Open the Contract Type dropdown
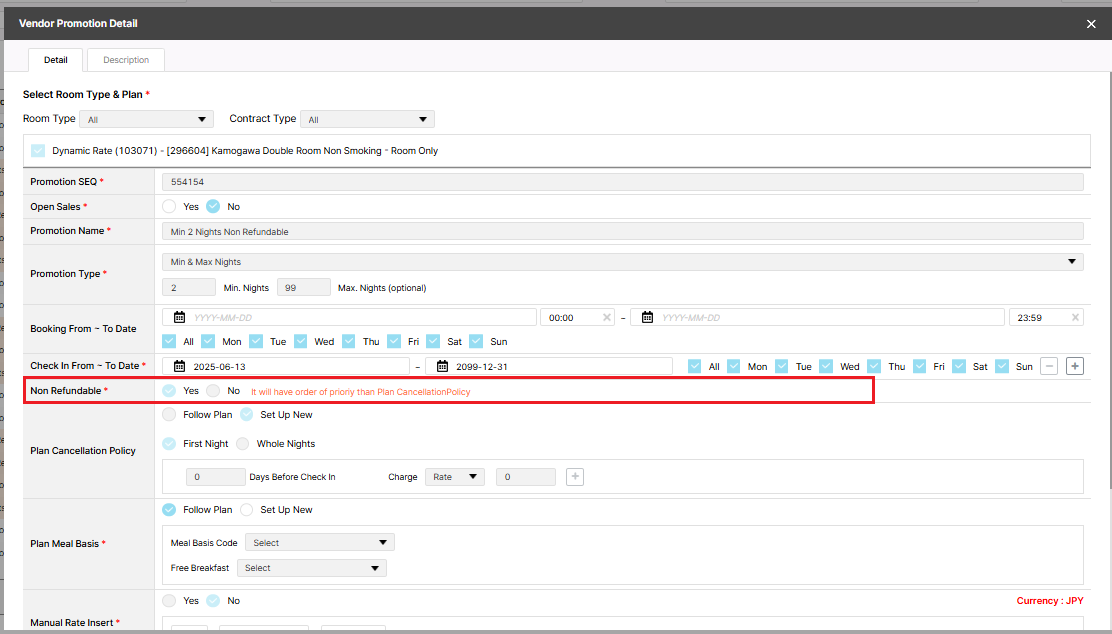The height and width of the screenshot is (634, 1112). coord(367,119)
